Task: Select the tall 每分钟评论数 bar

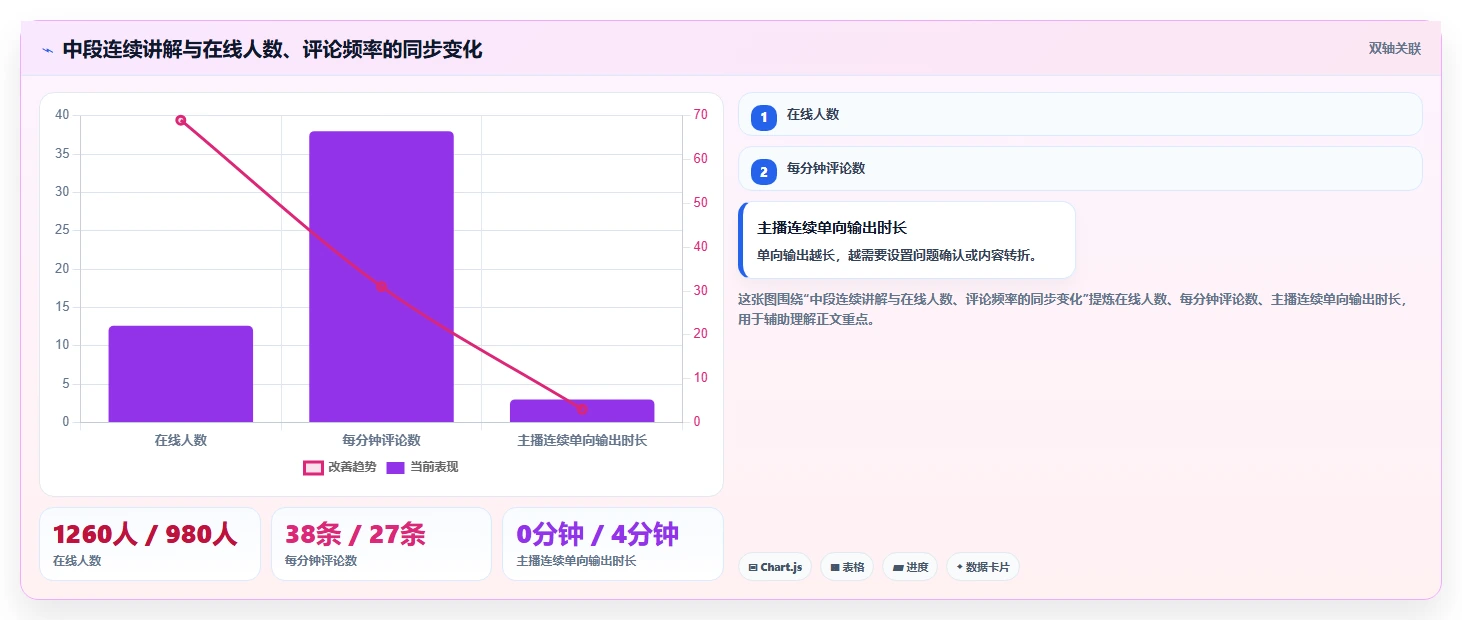Action: (x=381, y=277)
